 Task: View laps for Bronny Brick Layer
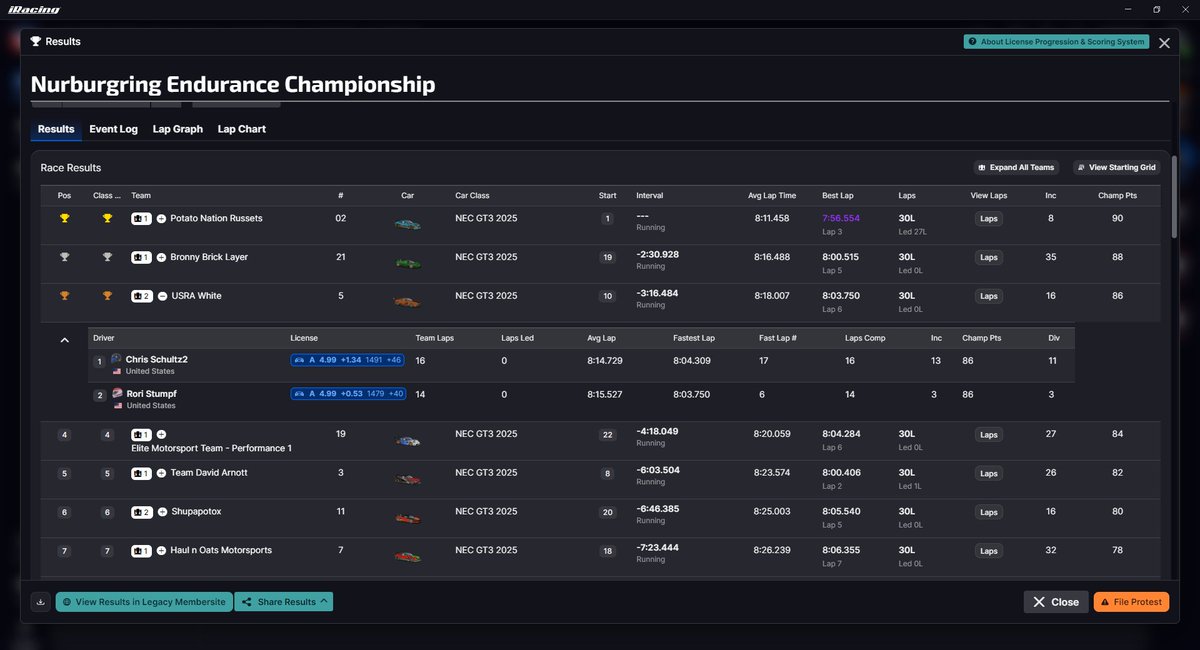(989, 257)
